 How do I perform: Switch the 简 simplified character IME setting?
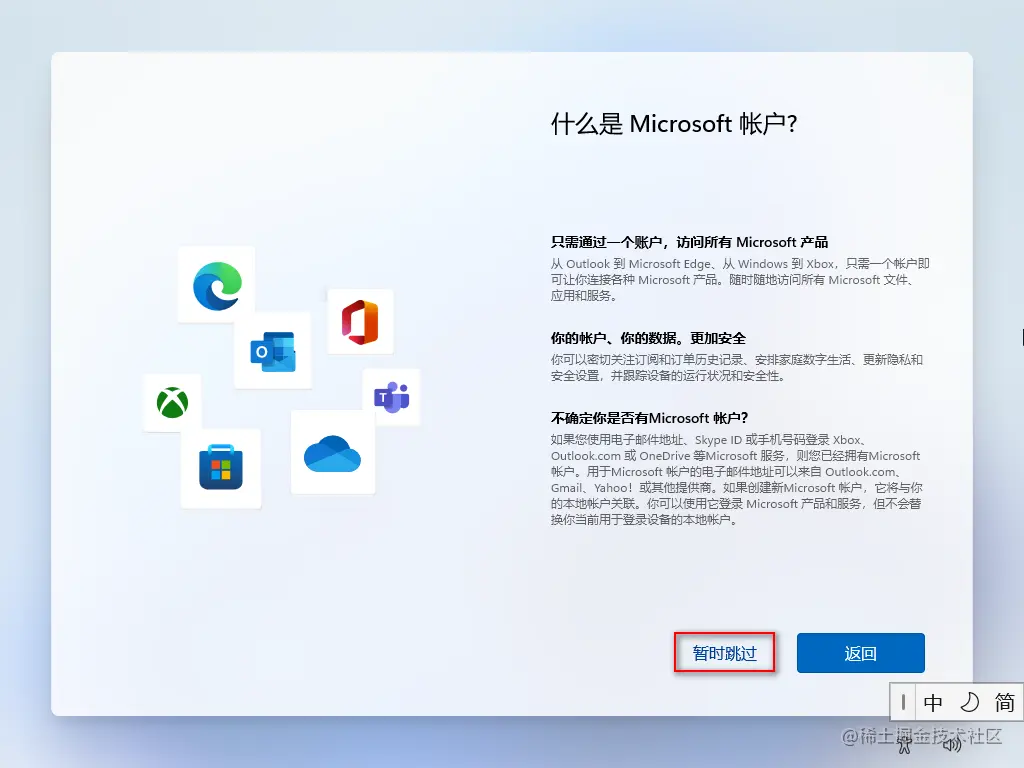(1004, 703)
